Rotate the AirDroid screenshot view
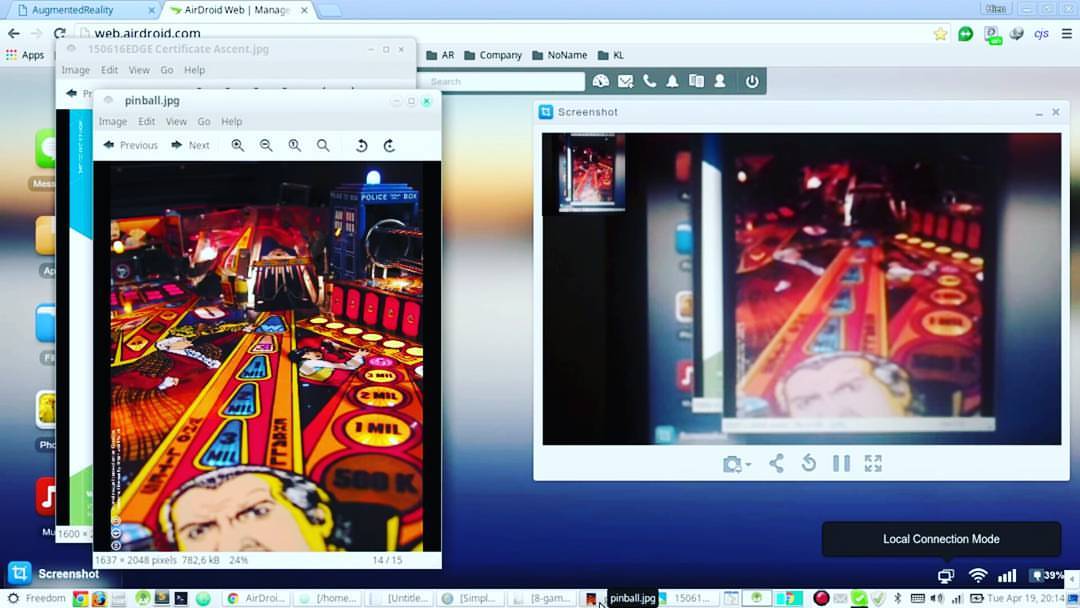The height and width of the screenshot is (608, 1080). pyautogui.click(x=809, y=463)
